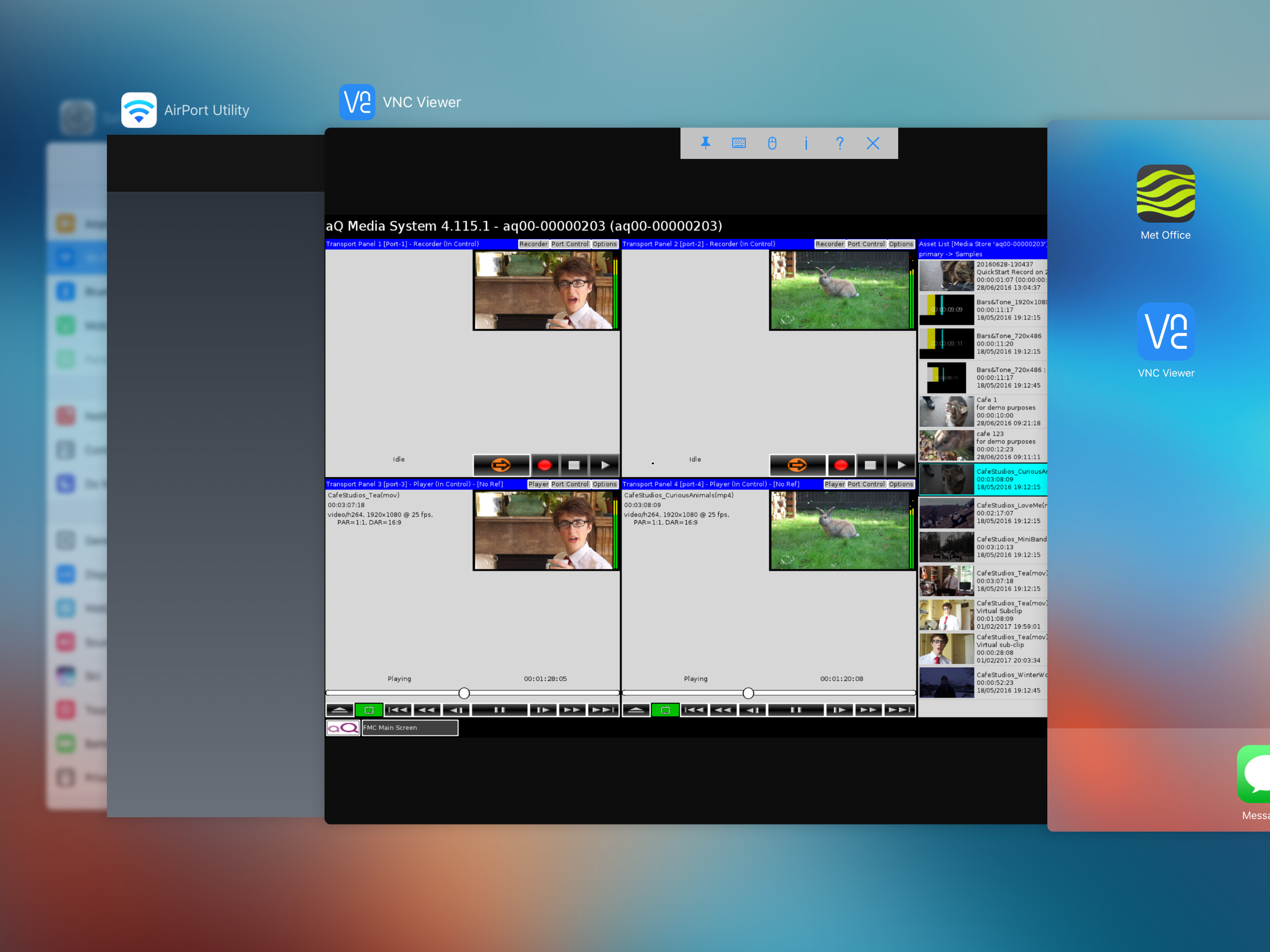Click the eject/return icon on Transport Panel 3
Image resolution: width=1270 pixels, height=952 pixels.
tap(340, 711)
